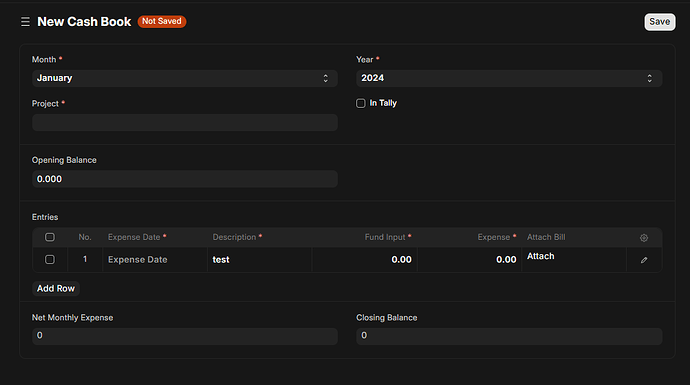
Task: Click the Month selector arrows icon
Action: pyautogui.click(x=326, y=78)
